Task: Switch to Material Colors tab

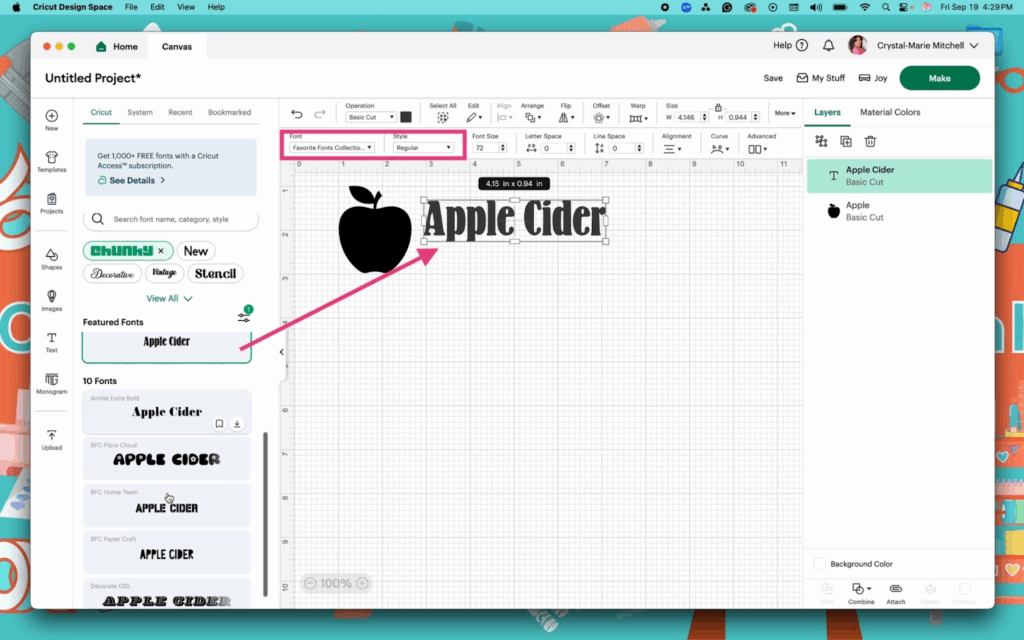Action: pyautogui.click(x=890, y=112)
